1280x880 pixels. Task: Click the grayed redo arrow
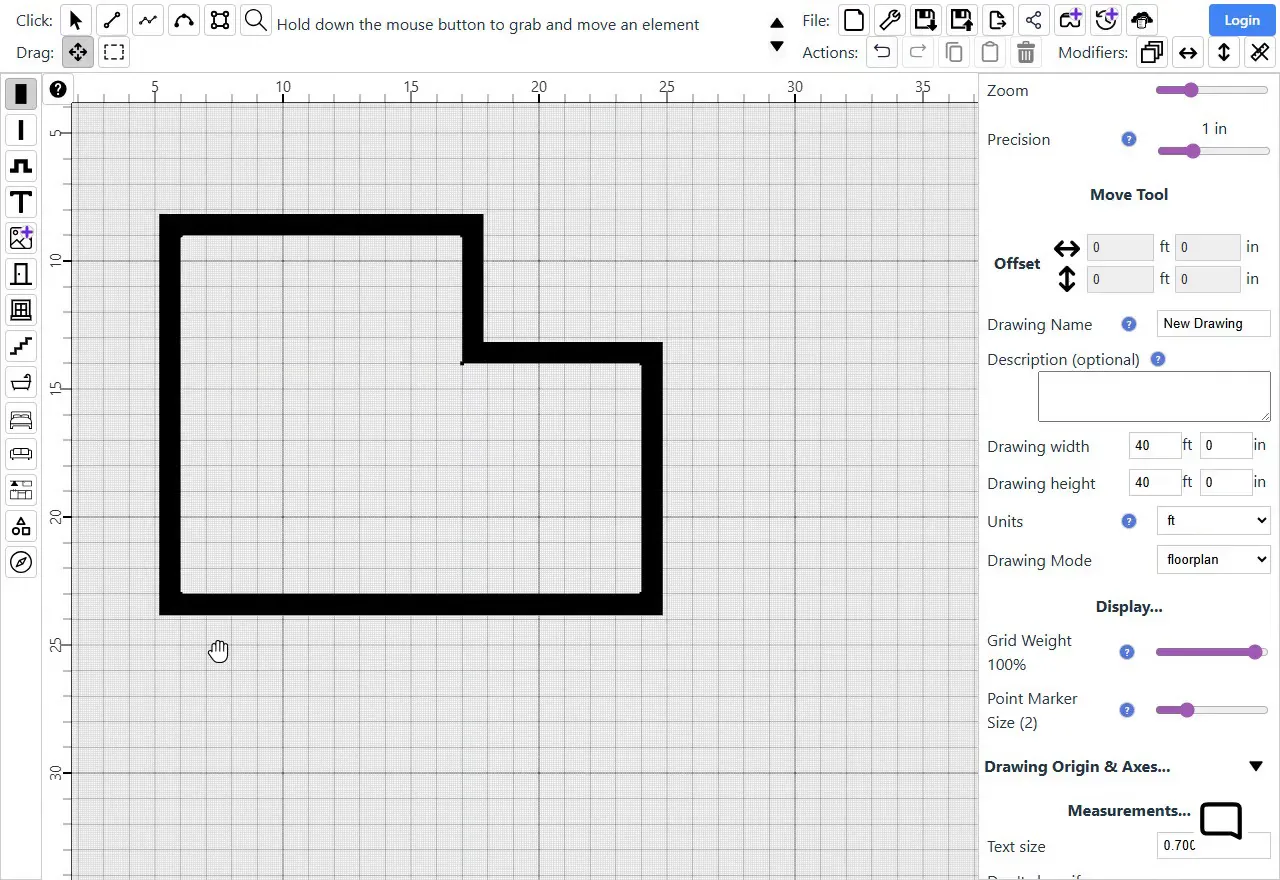point(917,52)
